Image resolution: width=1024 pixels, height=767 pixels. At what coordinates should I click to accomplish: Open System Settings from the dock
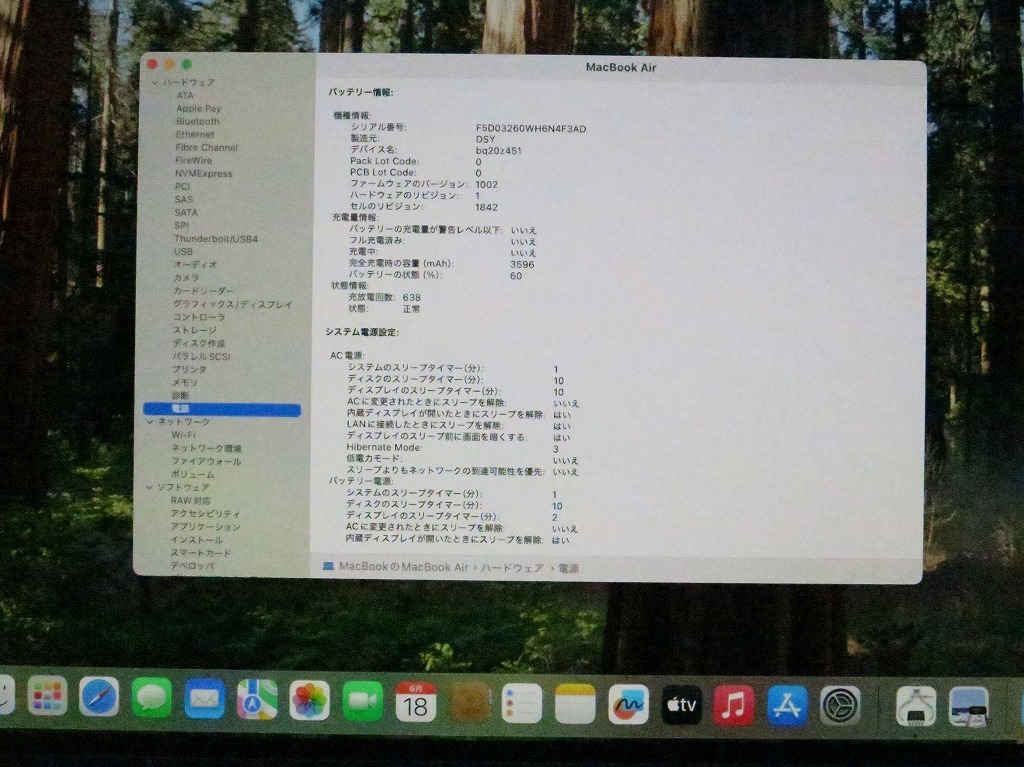pos(840,706)
